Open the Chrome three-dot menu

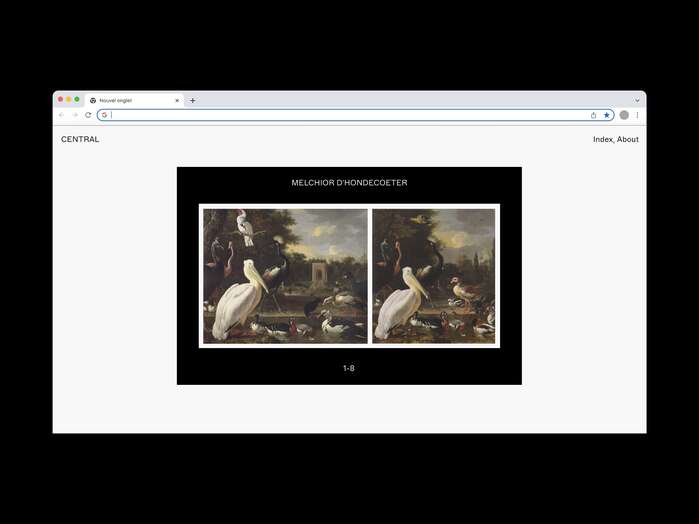coord(637,115)
